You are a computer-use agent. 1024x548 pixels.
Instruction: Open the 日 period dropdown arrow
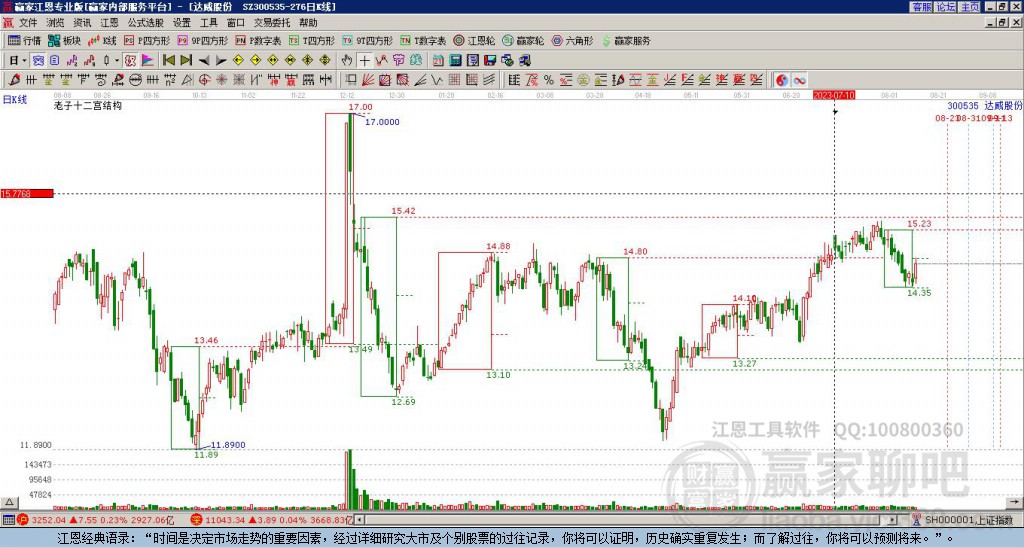click(24, 61)
